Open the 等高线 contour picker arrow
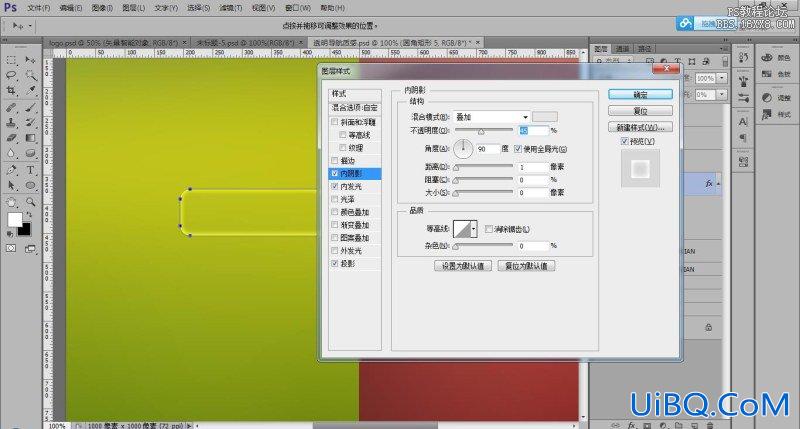 tap(474, 230)
